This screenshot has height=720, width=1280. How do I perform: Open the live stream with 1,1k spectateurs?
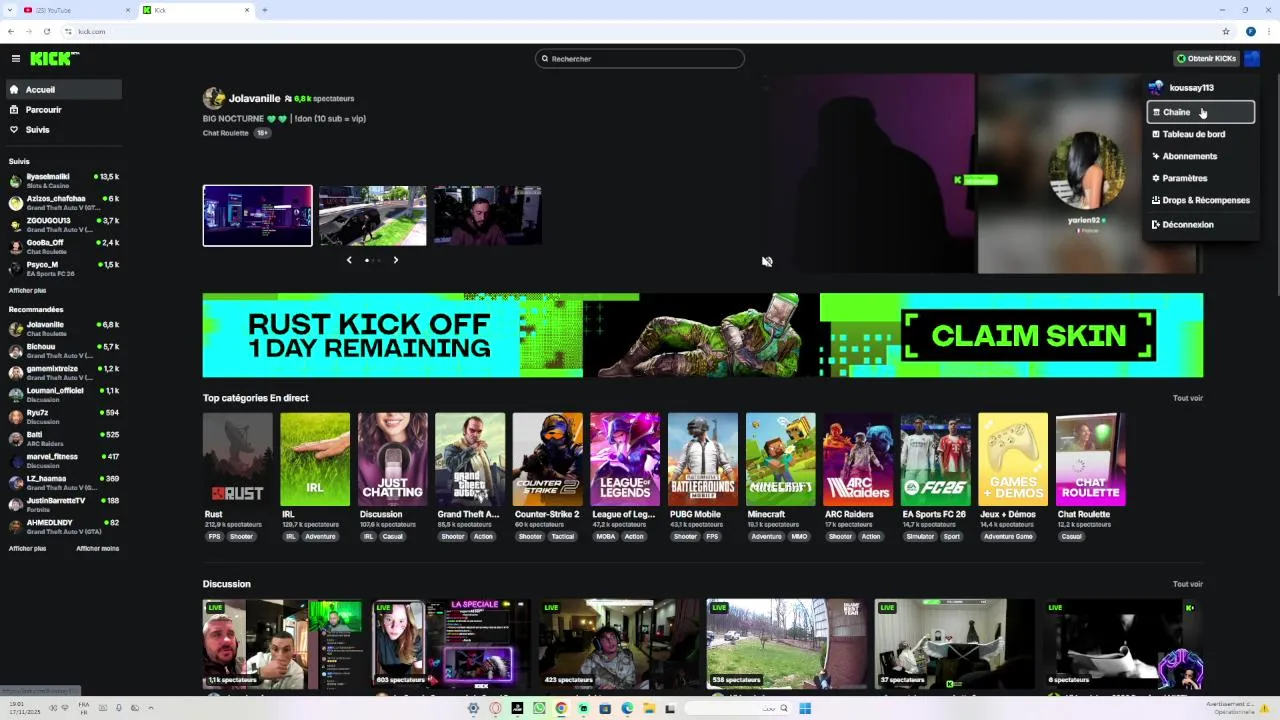click(282, 645)
